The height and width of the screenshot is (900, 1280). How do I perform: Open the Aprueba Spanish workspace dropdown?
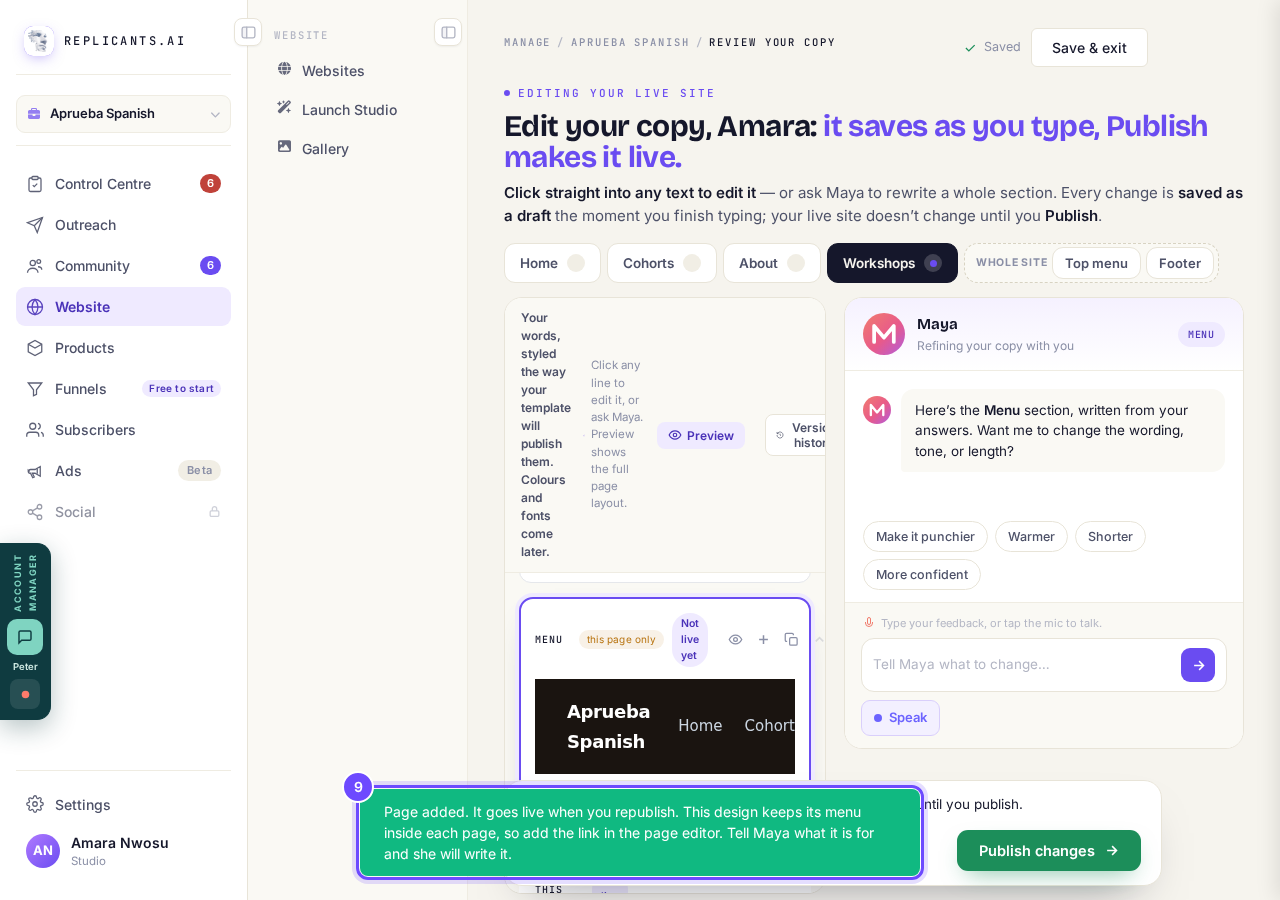coord(123,114)
